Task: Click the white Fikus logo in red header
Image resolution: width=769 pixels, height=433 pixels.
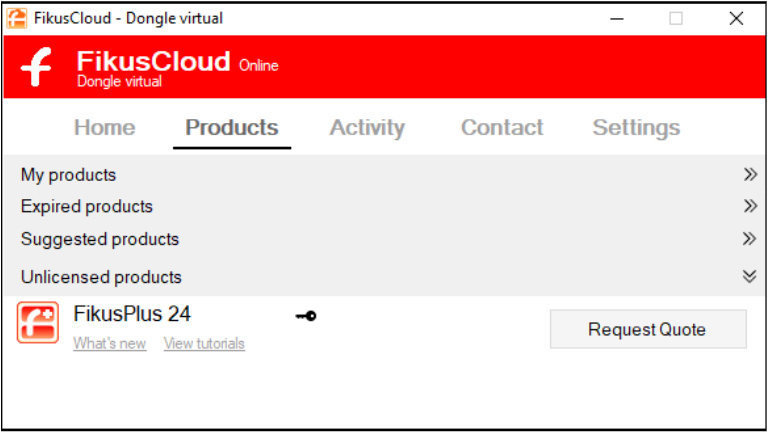Action: click(37, 68)
